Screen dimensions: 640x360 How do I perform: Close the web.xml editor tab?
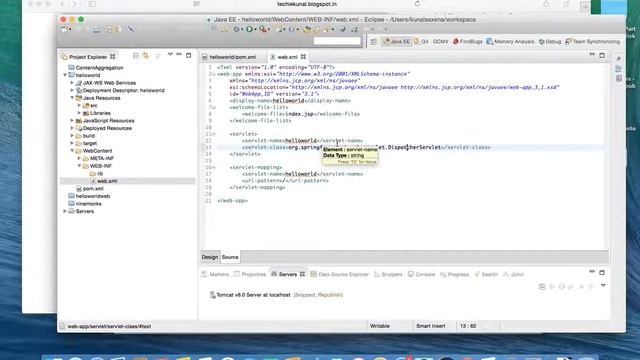point(303,57)
